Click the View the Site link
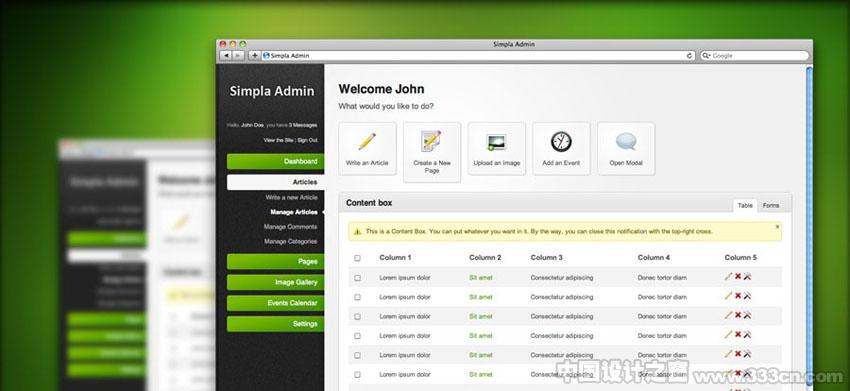Image resolution: width=850 pixels, height=391 pixels. [x=279, y=140]
